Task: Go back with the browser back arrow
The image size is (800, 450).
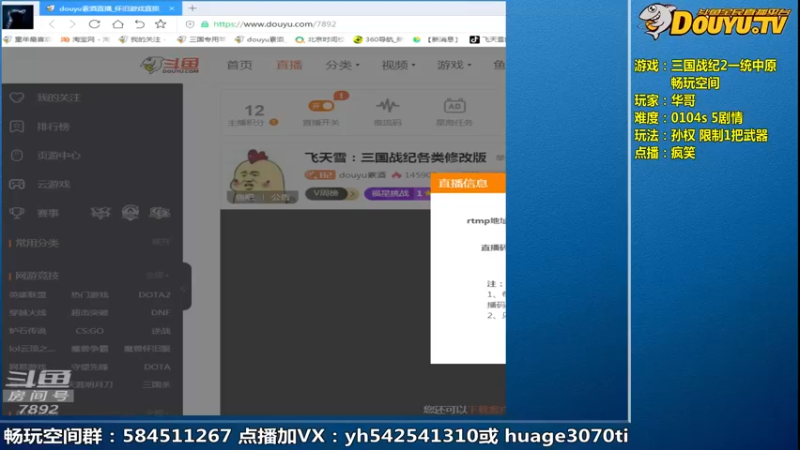Action: tap(52, 24)
